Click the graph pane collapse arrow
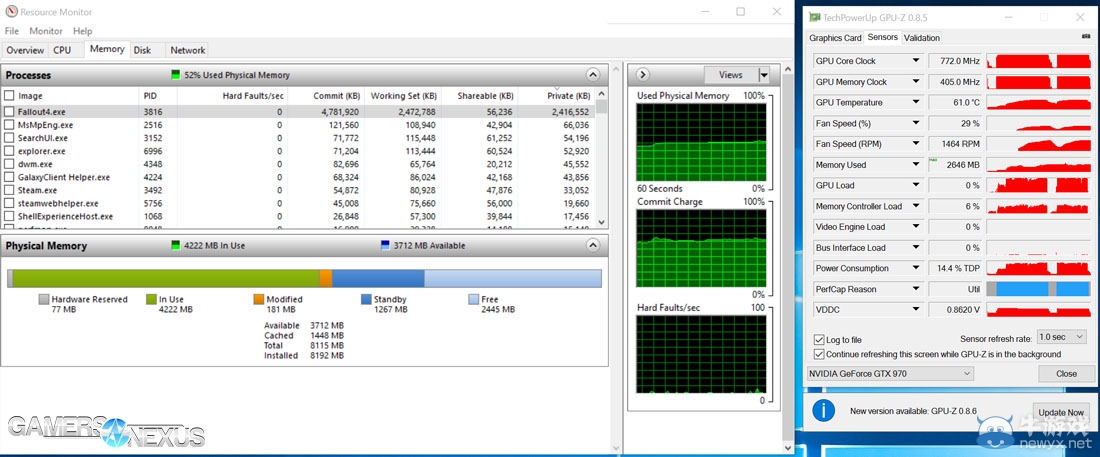 tap(643, 75)
